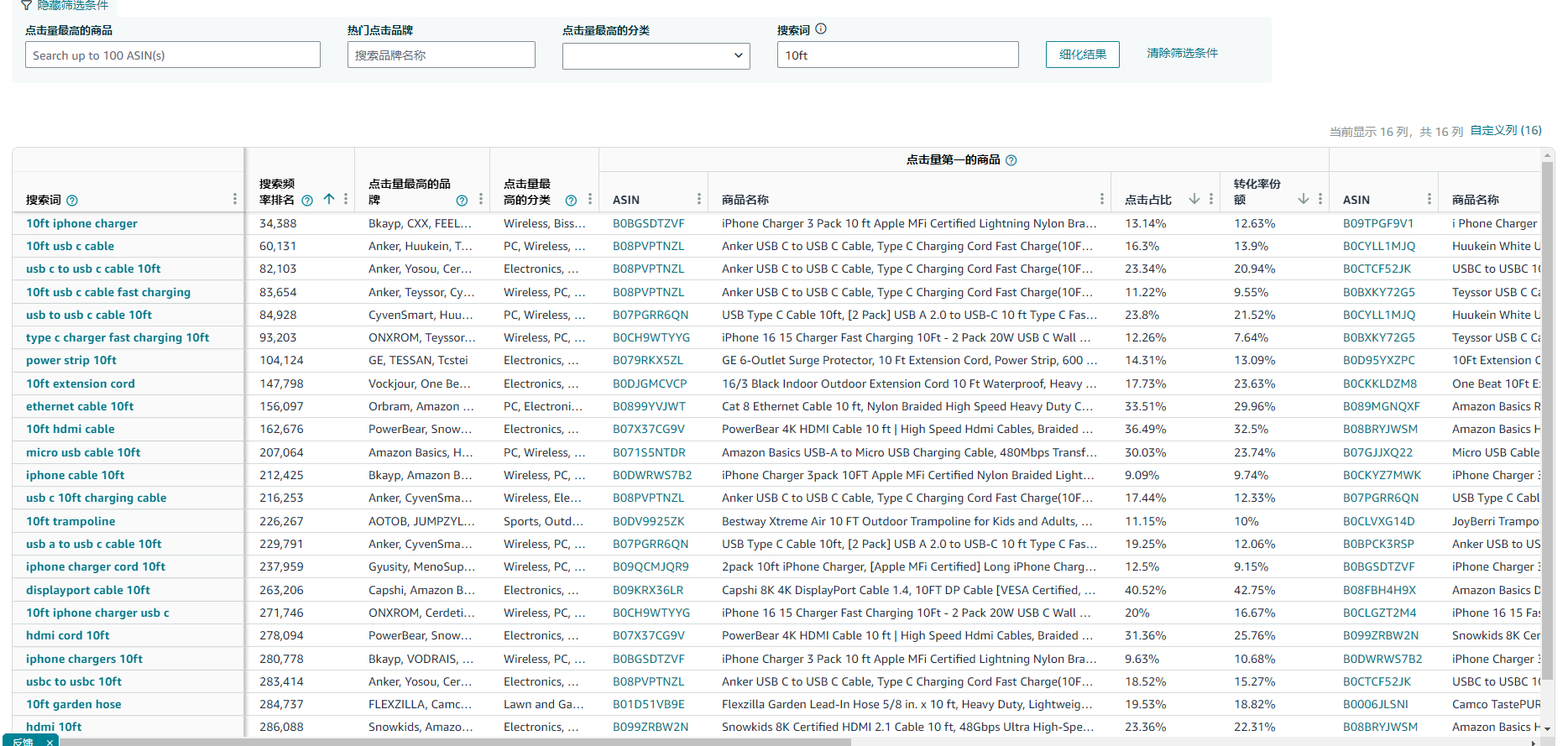
Task: Click help icon beside 点击量第一的商品 group header
Action: tap(1011, 160)
